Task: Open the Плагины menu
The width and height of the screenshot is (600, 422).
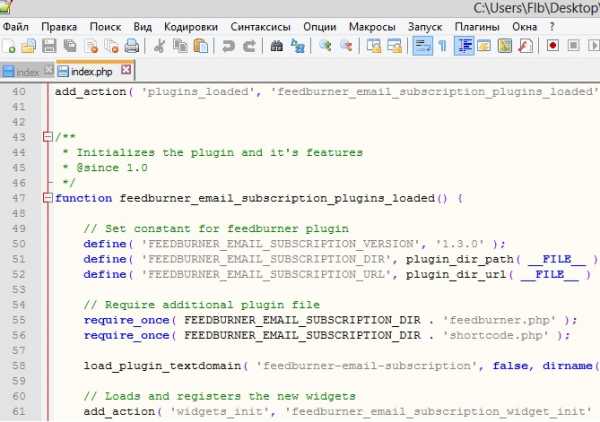Action: tap(477, 25)
